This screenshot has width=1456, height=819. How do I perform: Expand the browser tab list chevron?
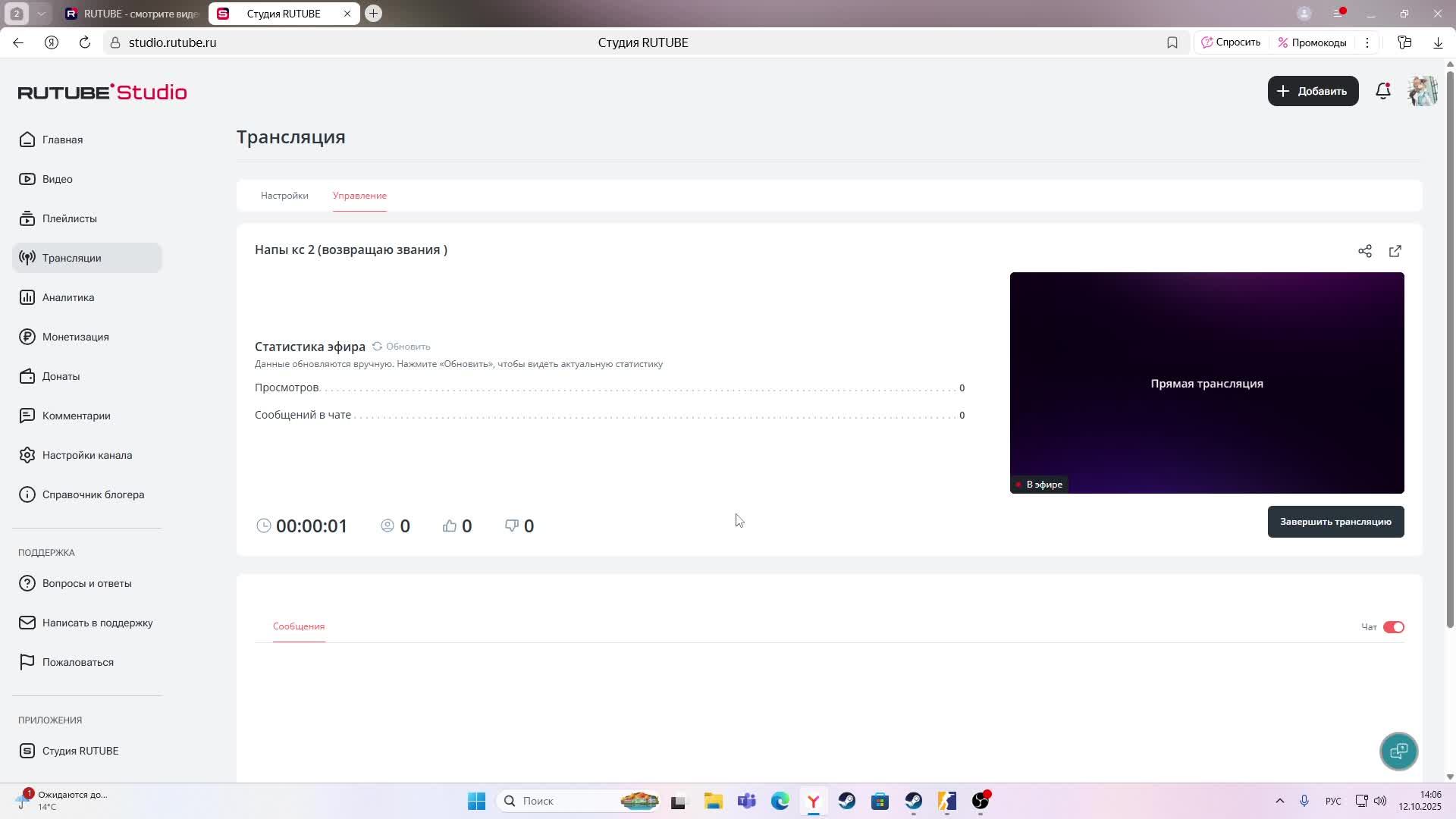[x=41, y=14]
